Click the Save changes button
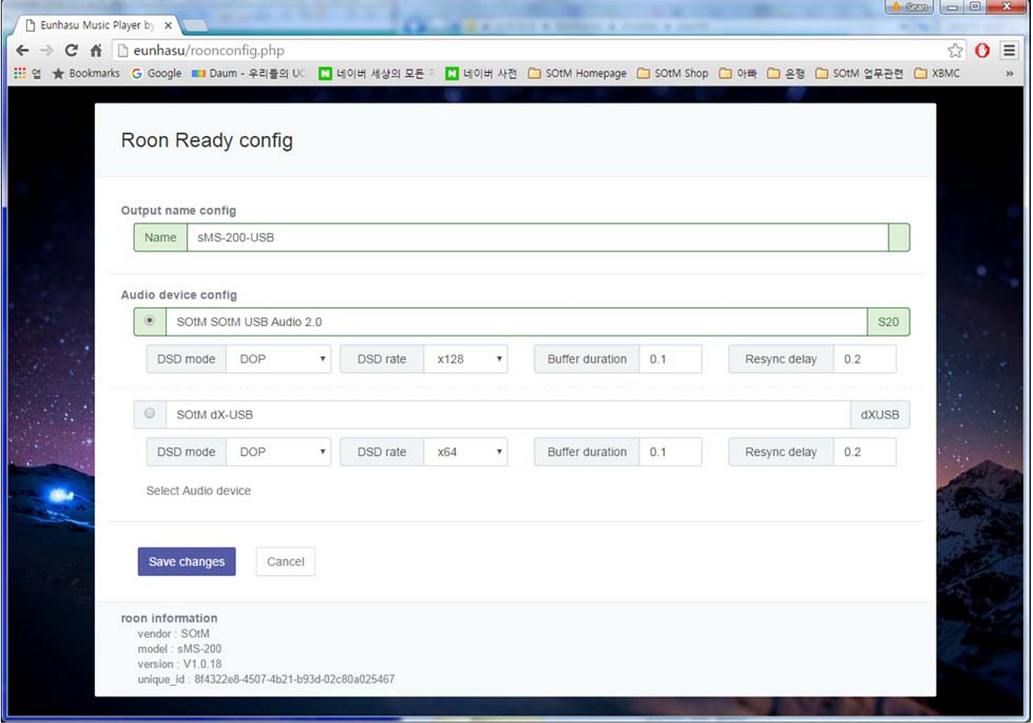1033x723 pixels. point(186,561)
